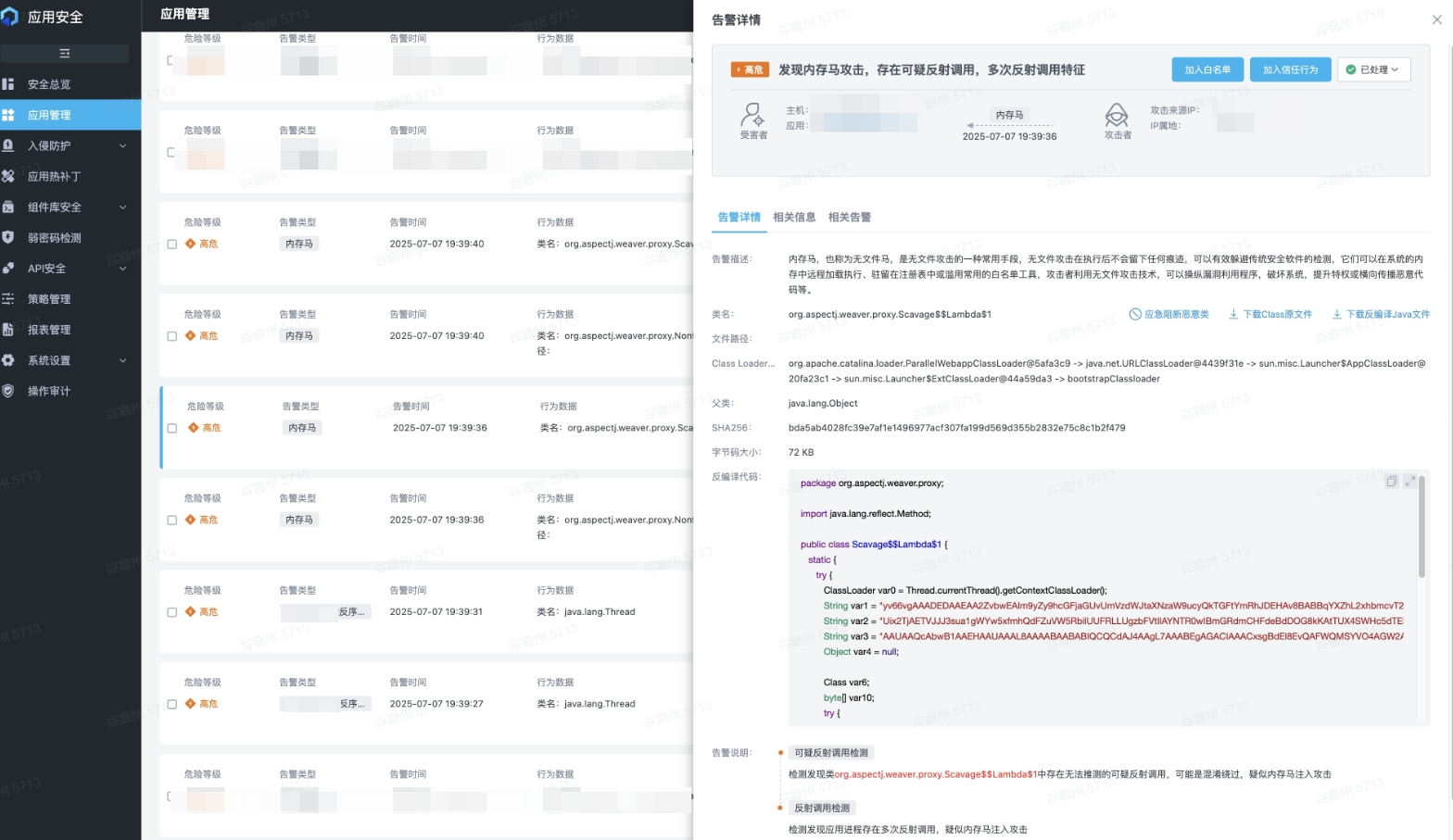Image resolution: width=1453 pixels, height=840 pixels.
Task: Click the decompiled code vertical scrollbar
Action: coord(1421,527)
